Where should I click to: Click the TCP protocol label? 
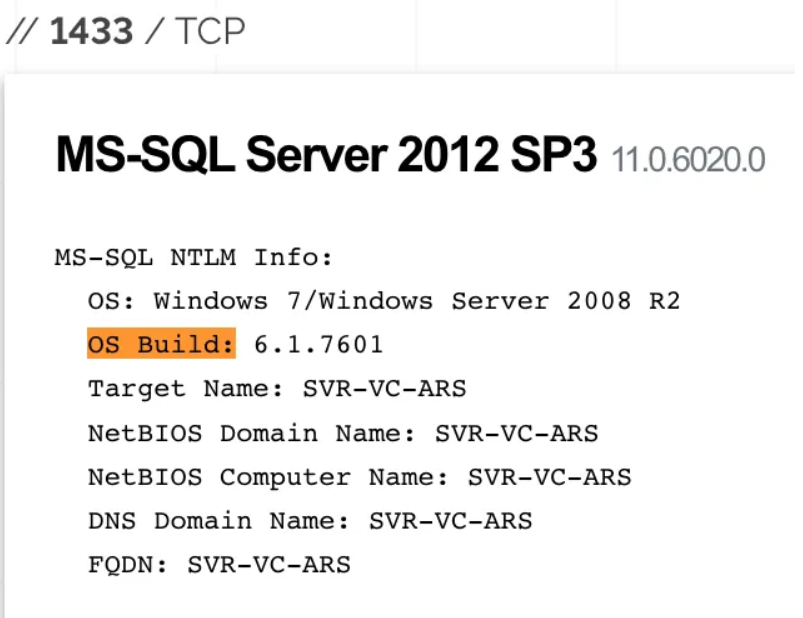tap(210, 32)
